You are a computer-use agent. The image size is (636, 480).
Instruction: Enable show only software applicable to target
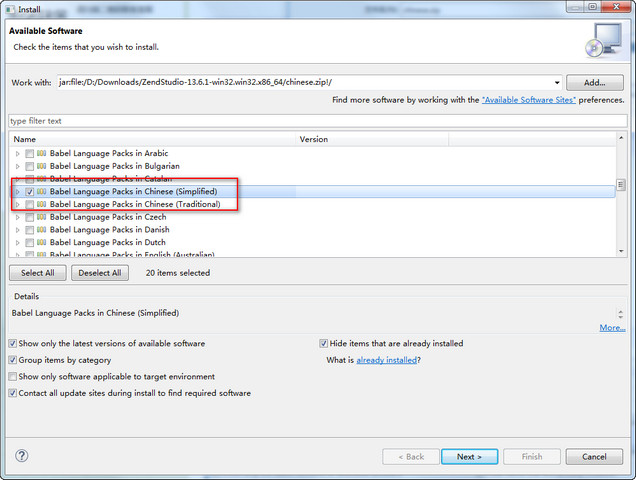click(12, 377)
